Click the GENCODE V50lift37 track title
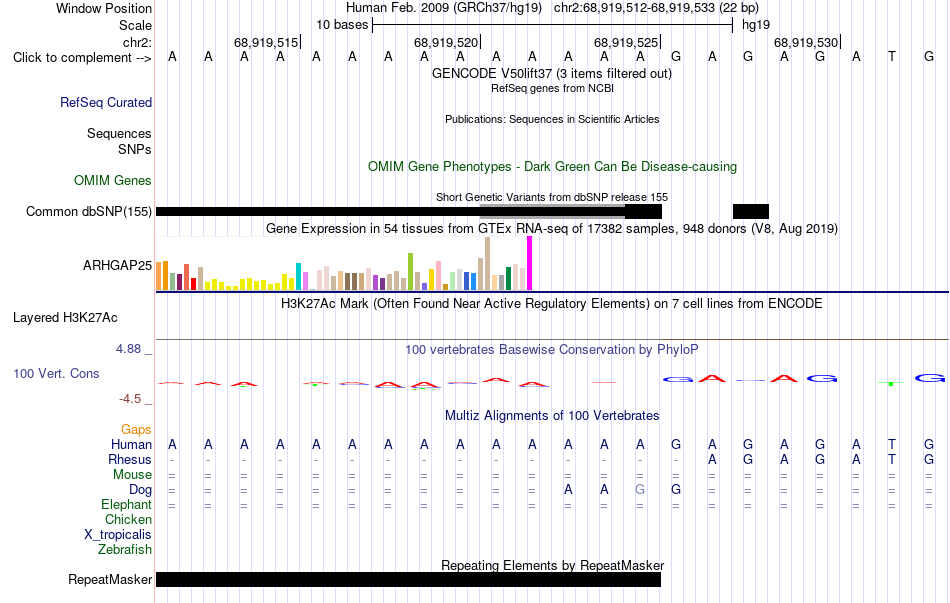The width and height of the screenshot is (950, 603). 552,74
